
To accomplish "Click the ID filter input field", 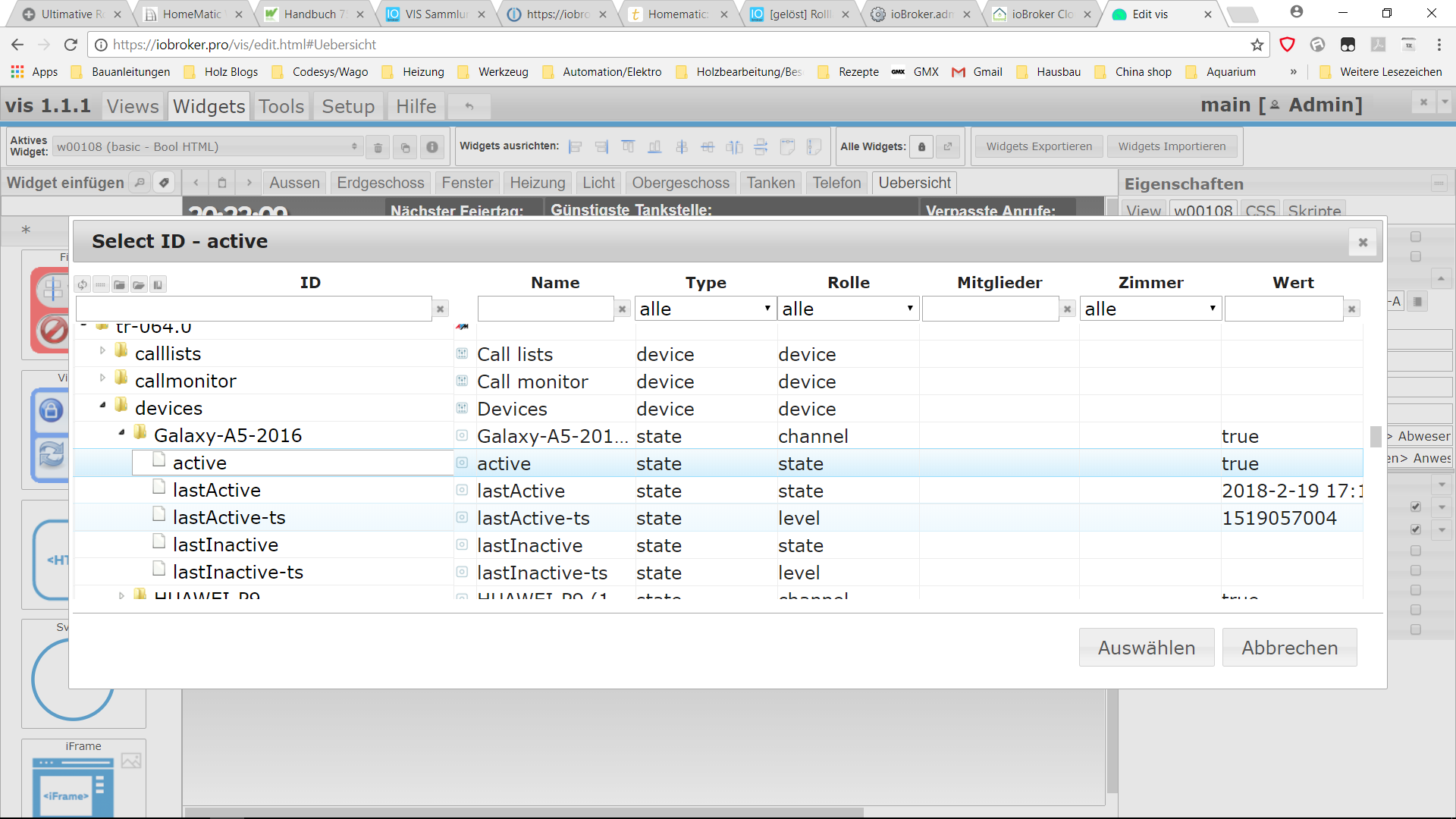I will tap(253, 309).
